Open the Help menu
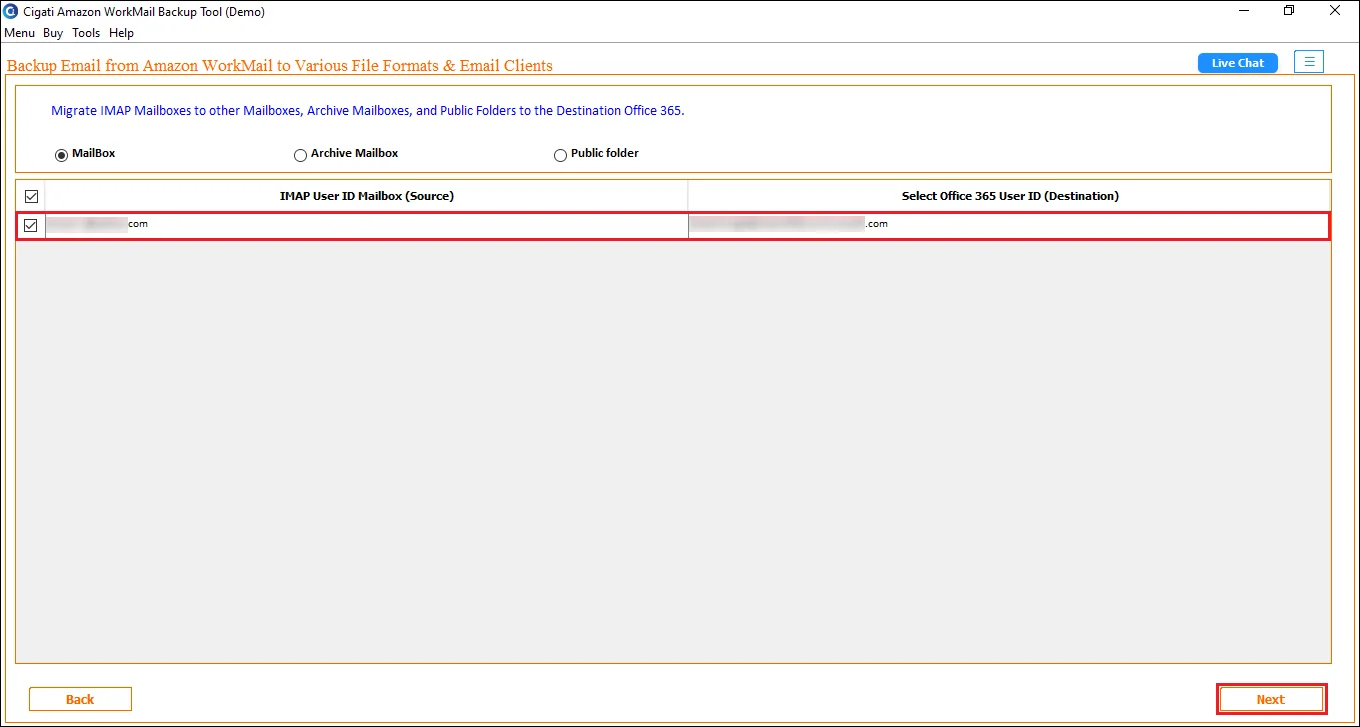 (x=121, y=33)
